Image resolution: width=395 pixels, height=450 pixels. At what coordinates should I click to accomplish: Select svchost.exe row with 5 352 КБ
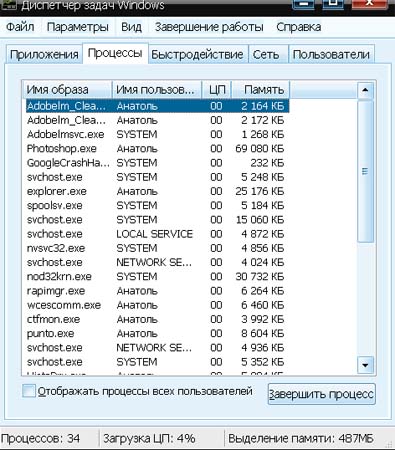(157, 362)
